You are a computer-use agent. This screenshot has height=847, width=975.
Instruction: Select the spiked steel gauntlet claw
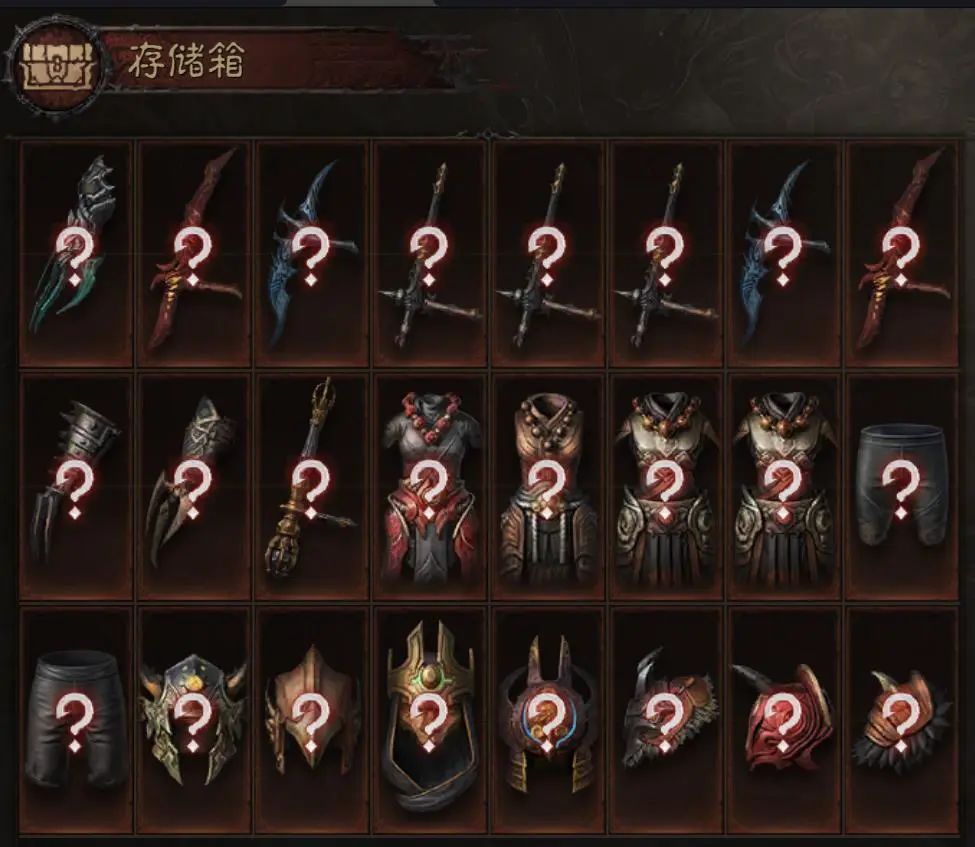[x=75, y=486]
